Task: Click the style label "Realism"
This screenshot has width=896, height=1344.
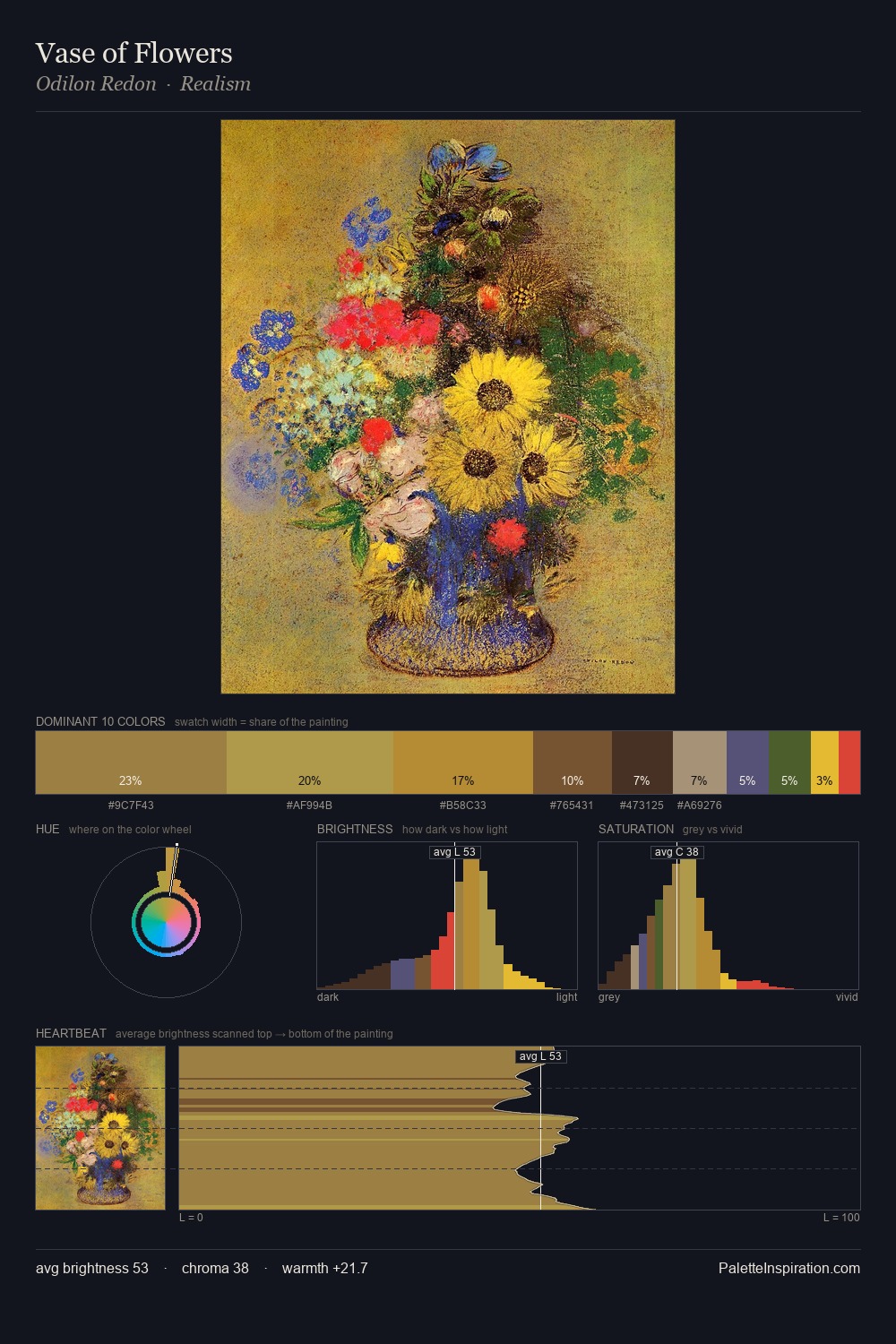Action: 215,83
